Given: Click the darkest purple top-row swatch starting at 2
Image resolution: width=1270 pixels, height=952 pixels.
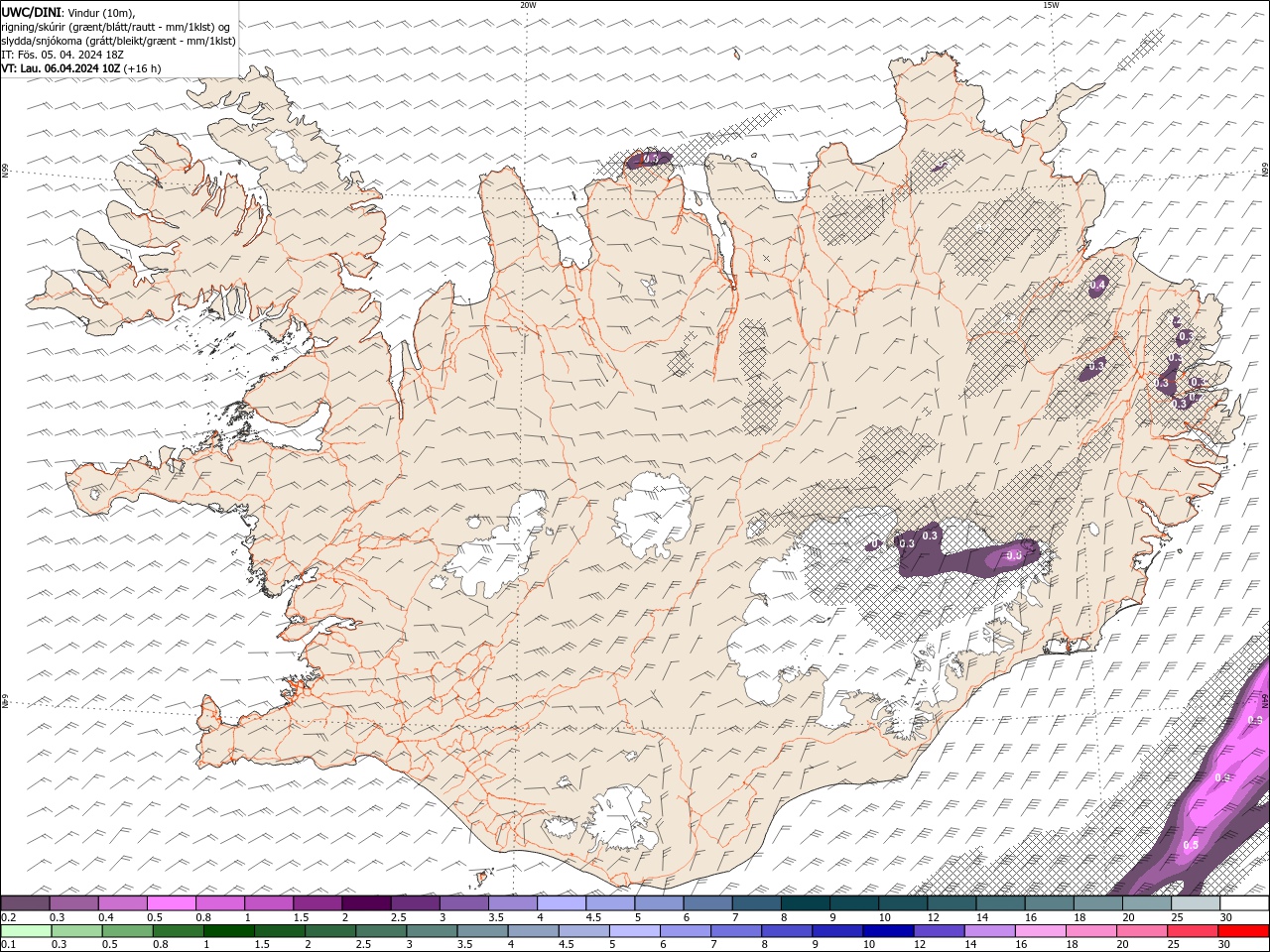Looking at the screenshot, I should pyautogui.click(x=366, y=903).
